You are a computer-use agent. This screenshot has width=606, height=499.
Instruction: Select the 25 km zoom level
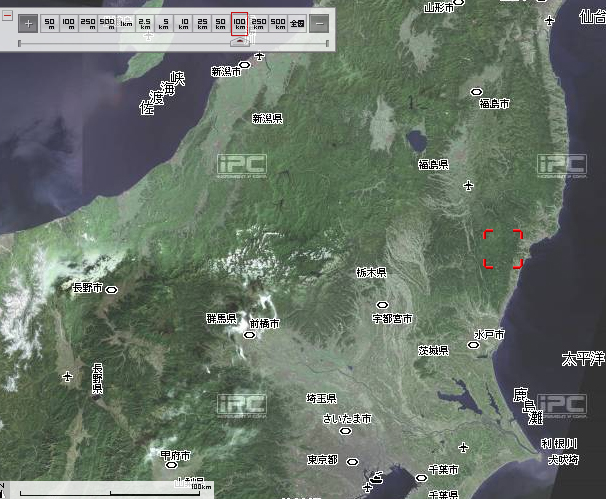(x=203, y=23)
